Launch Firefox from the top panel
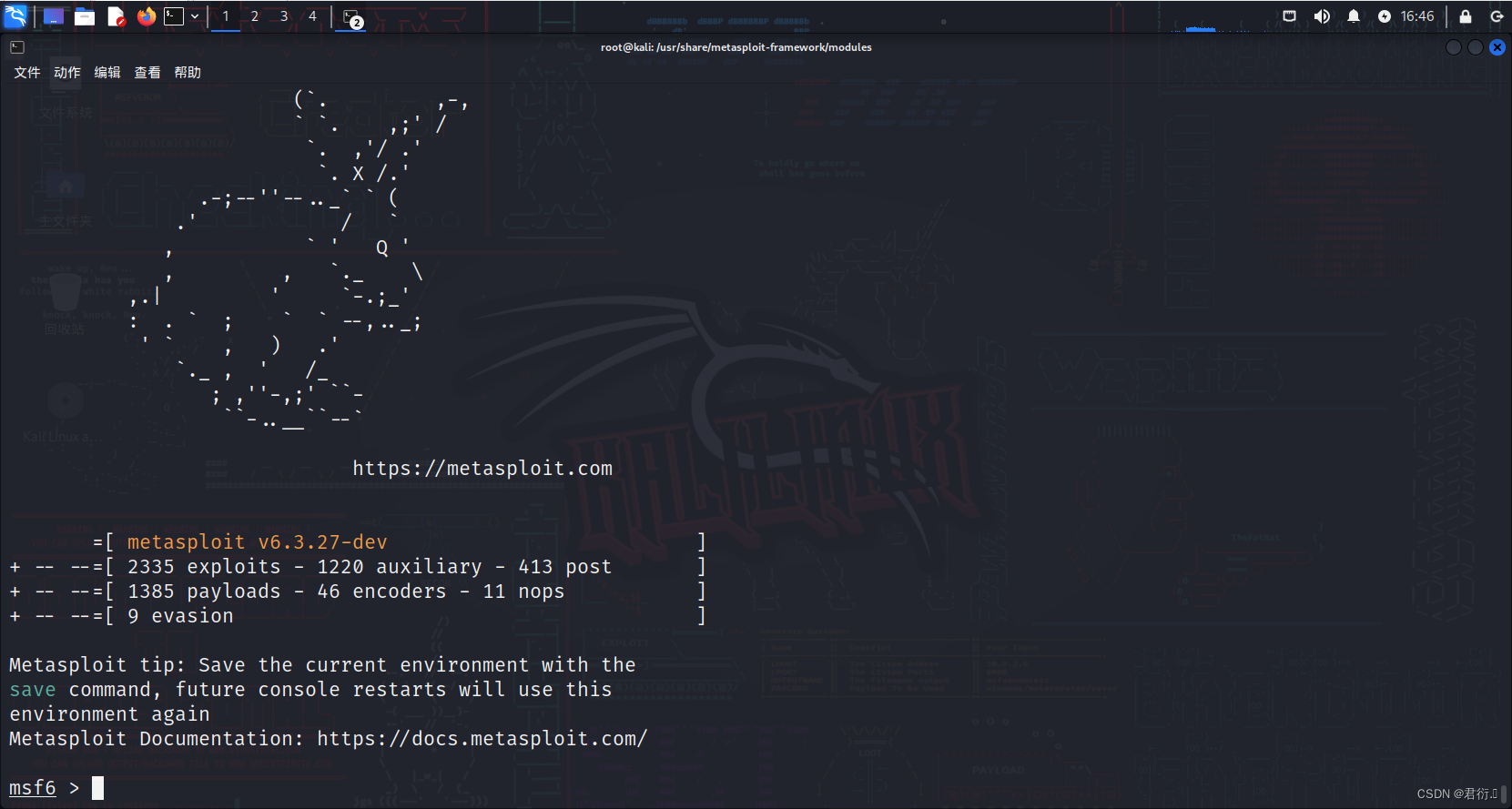The image size is (1512, 809). (146, 16)
